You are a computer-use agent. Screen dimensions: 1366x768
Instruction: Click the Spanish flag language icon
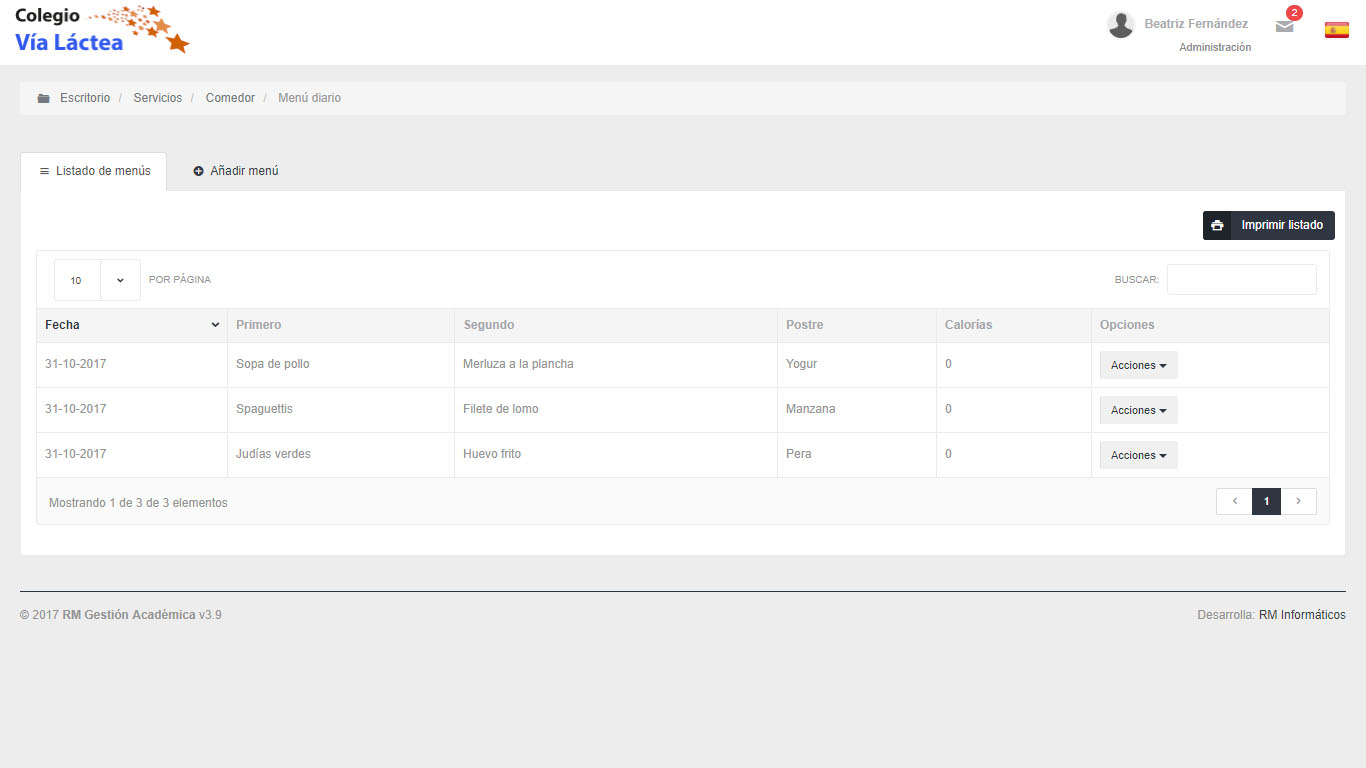1337,30
